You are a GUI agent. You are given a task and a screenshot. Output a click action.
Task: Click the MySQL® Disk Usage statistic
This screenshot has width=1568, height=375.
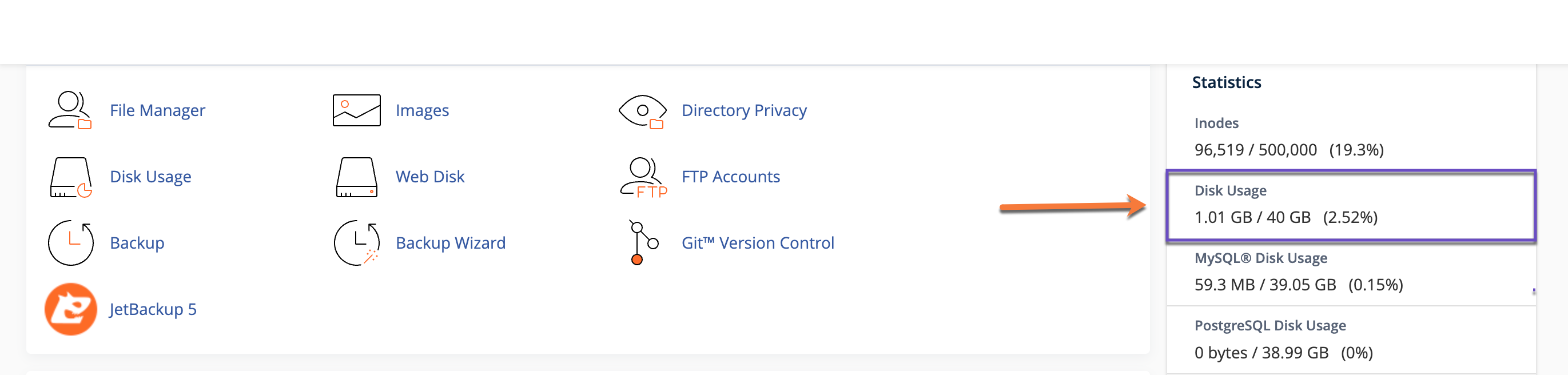[x=1298, y=272]
